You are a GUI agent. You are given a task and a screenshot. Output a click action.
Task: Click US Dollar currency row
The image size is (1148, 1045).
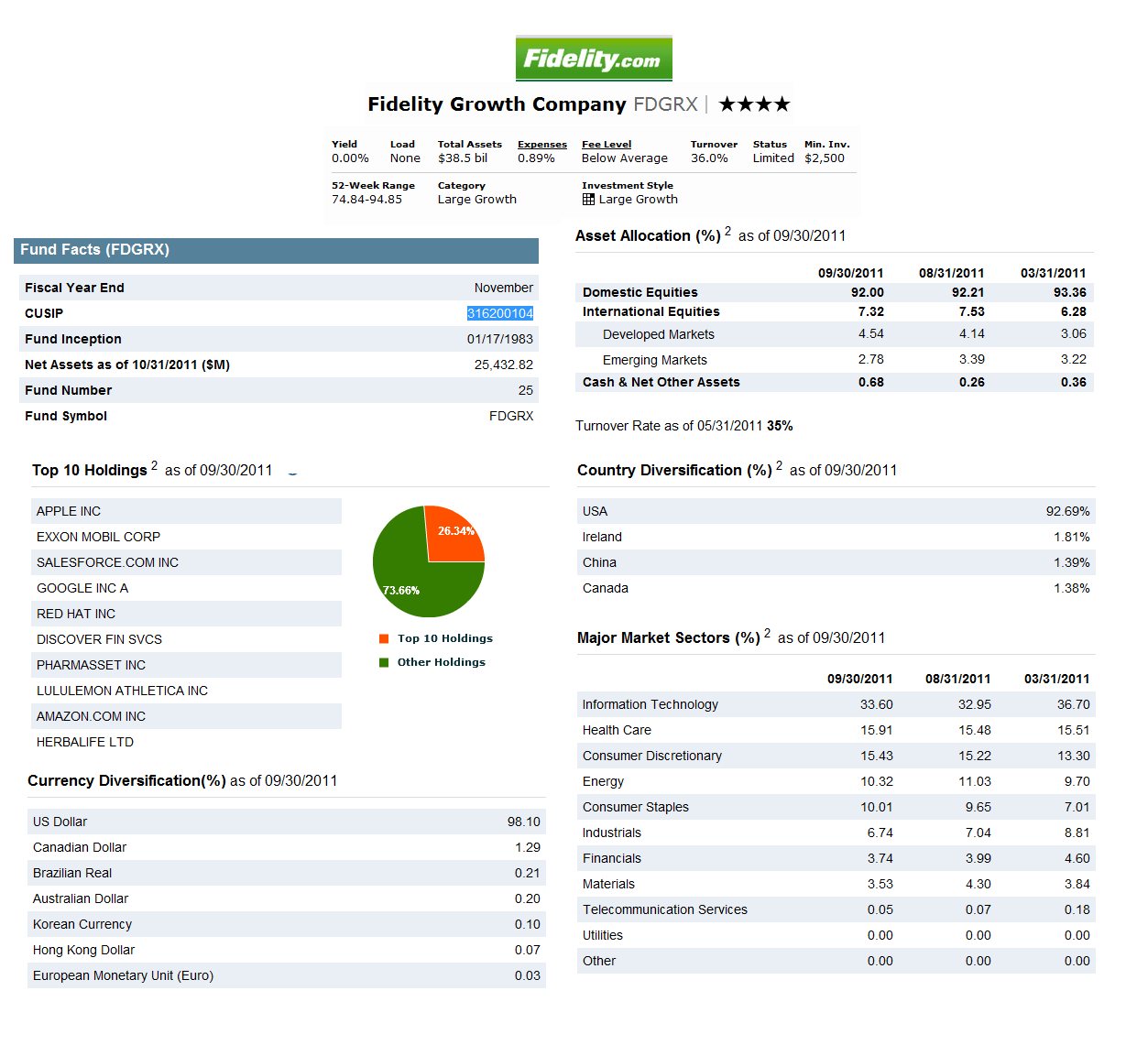(x=287, y=822)
